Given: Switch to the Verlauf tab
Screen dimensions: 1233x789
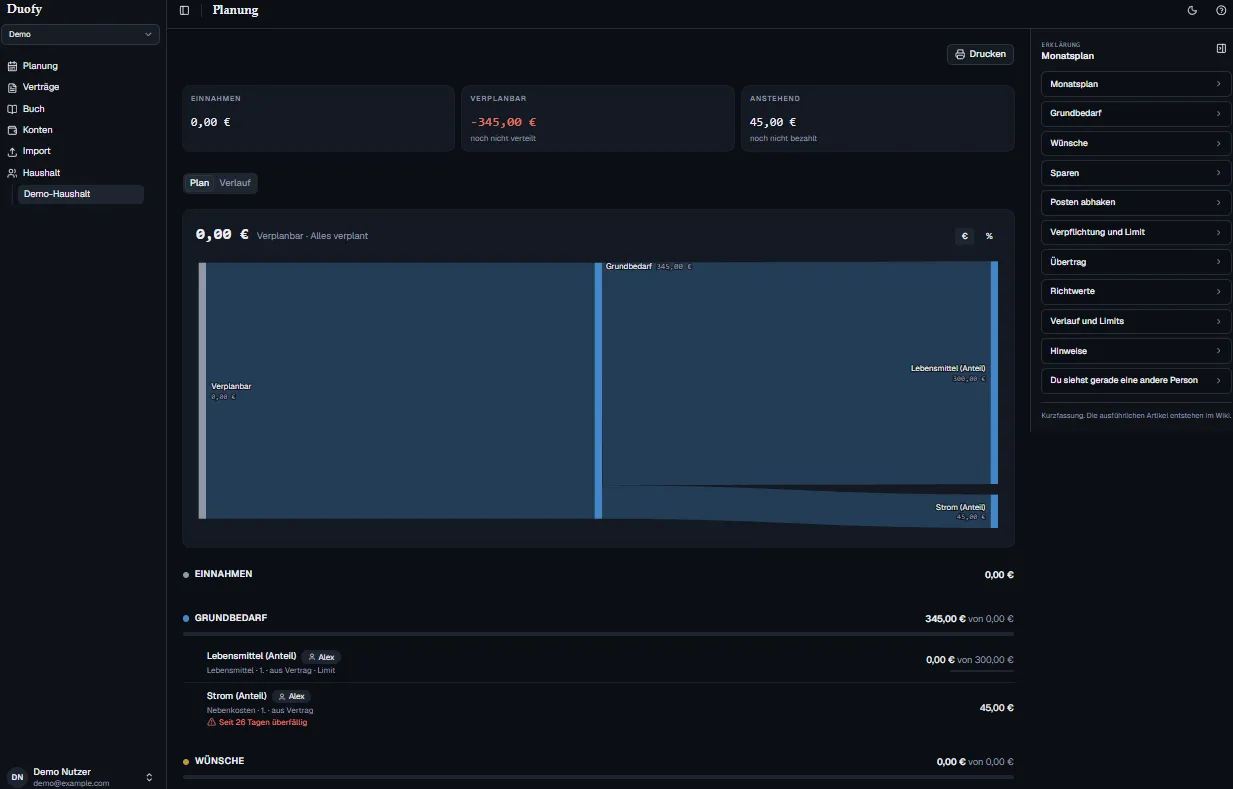Looking at the screenshot, I should pos(235,183).
